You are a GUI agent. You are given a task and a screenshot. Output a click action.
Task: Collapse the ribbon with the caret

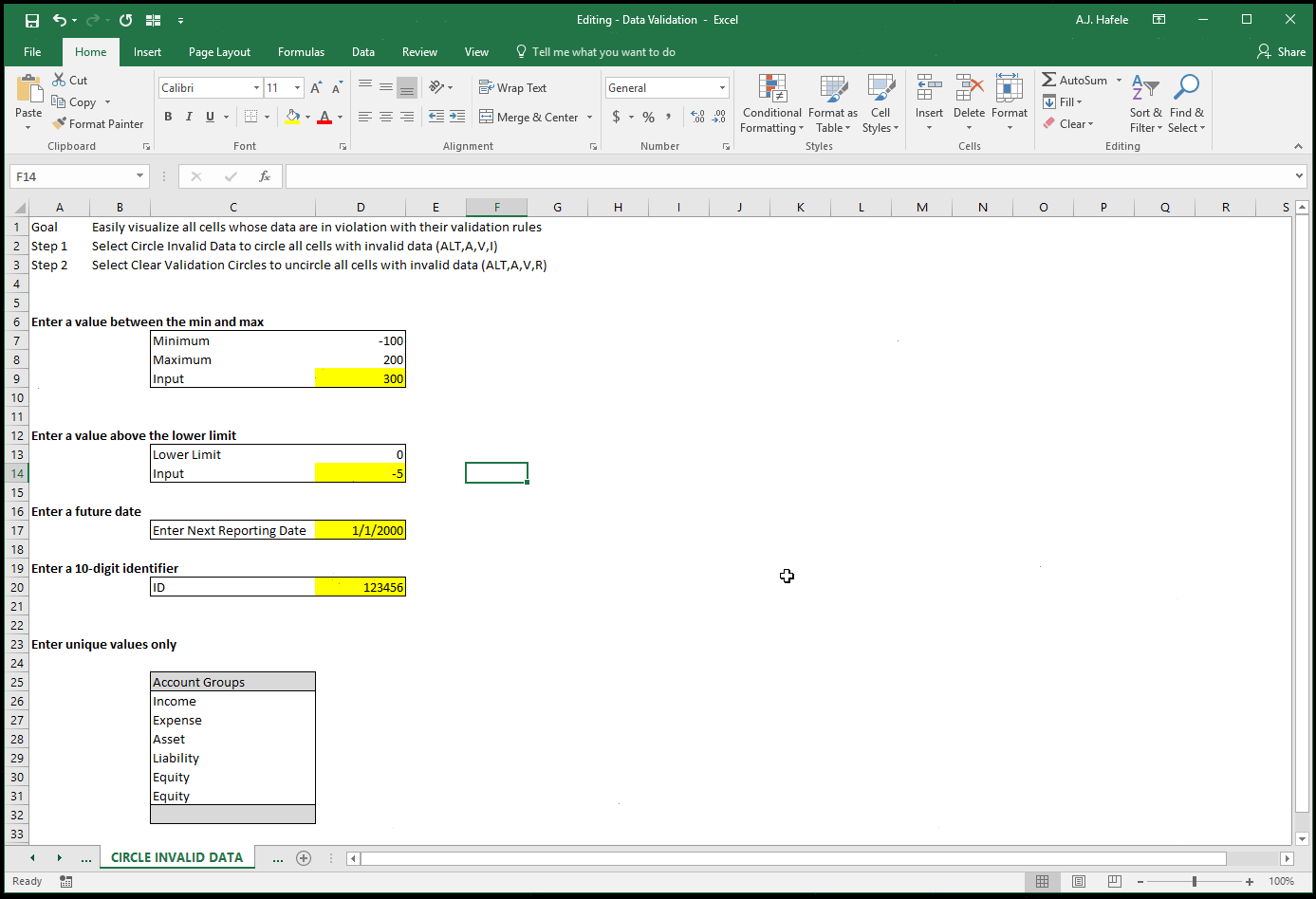pos(1298,146)
